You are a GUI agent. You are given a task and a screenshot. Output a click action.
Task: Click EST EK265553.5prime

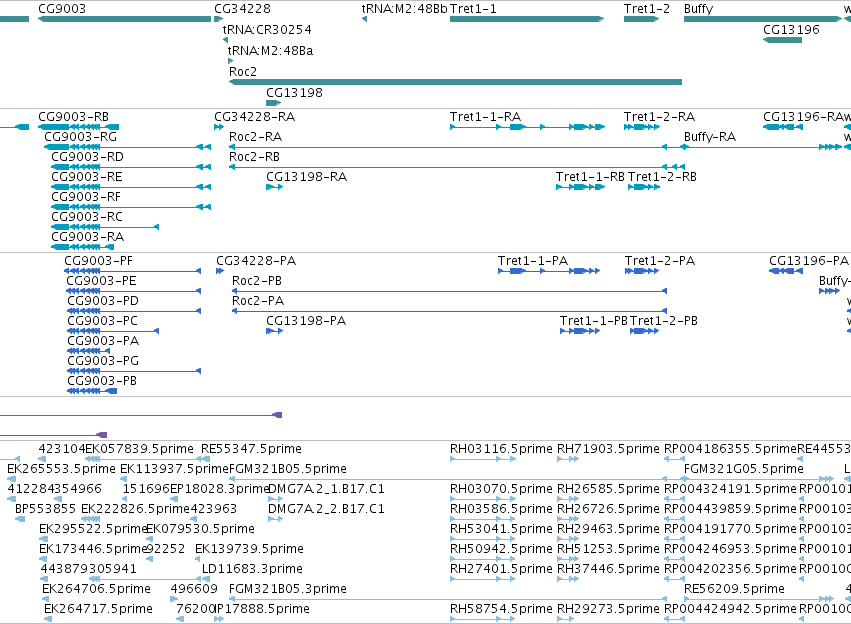(x=61, y=469)
